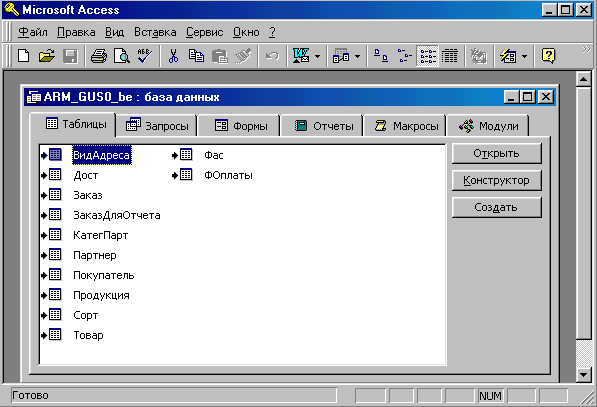Open the ? help menu
Screen dimensions: 597x407
click(272, 32)
